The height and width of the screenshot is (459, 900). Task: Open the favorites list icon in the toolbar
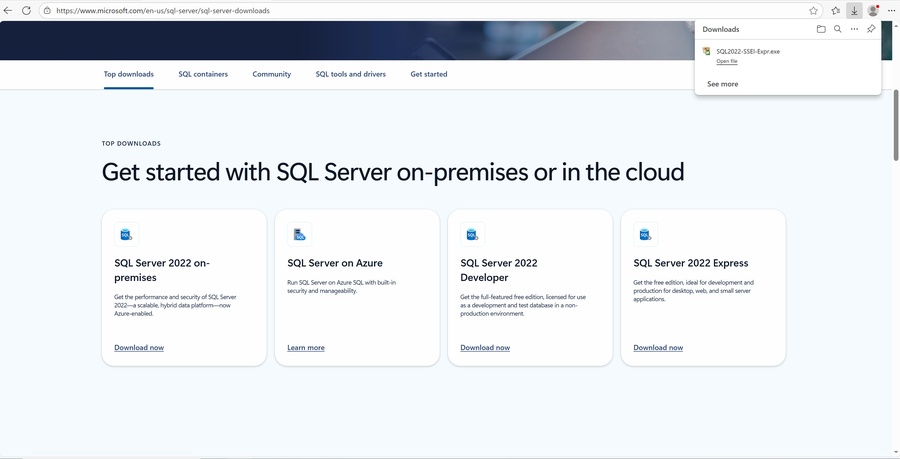[836, 10]
